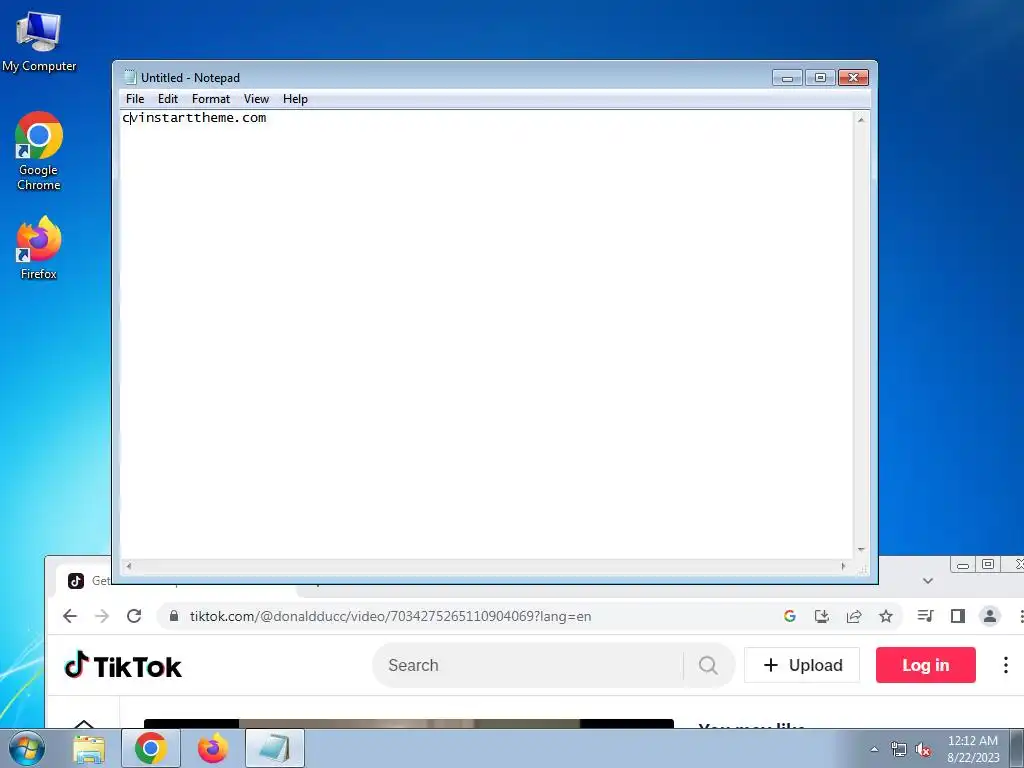Open the Windows Start orb

[26, 748]
